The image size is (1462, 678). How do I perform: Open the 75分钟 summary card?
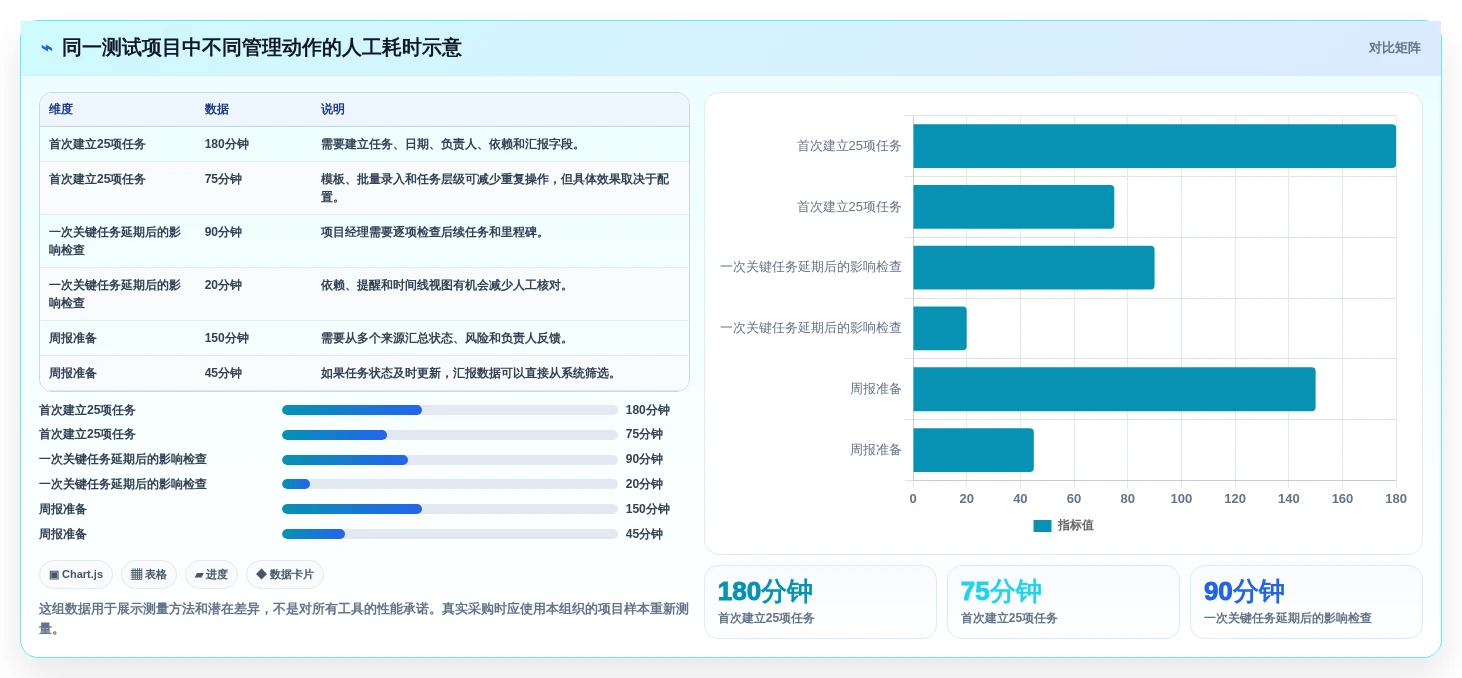1063,602
